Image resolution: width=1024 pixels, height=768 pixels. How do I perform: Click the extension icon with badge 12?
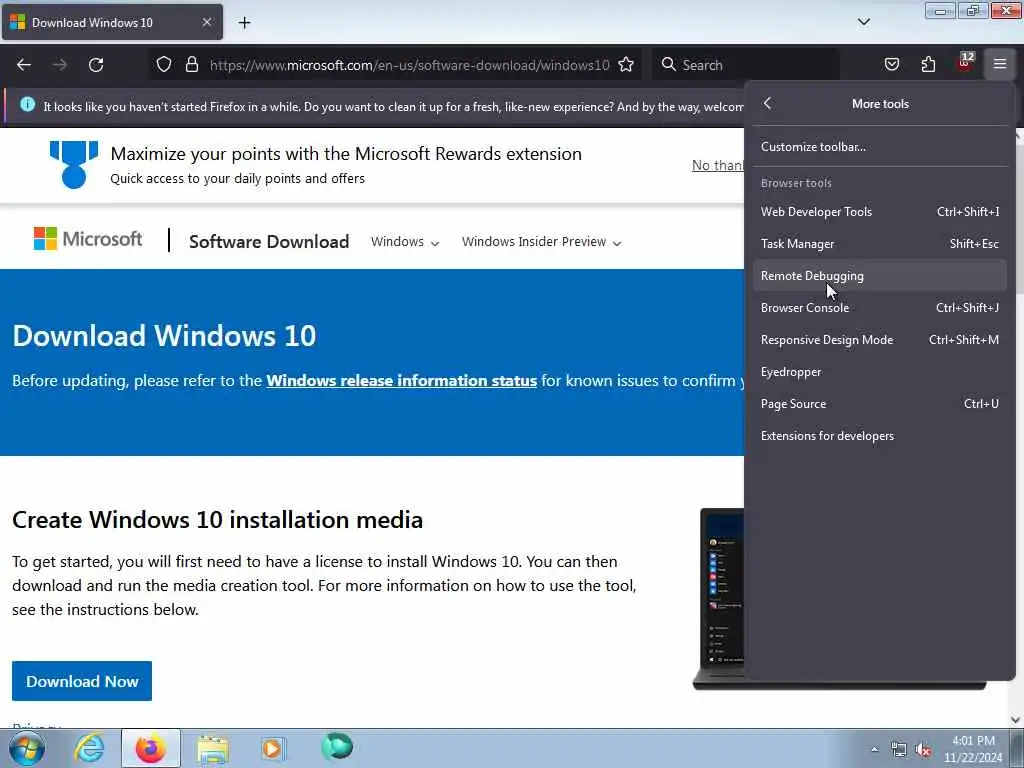965,63
